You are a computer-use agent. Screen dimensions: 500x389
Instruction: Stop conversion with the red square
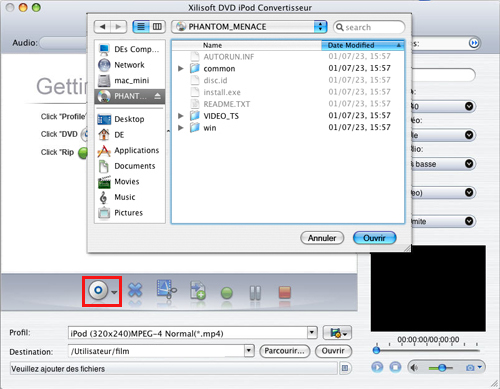[x=284, y=292]
